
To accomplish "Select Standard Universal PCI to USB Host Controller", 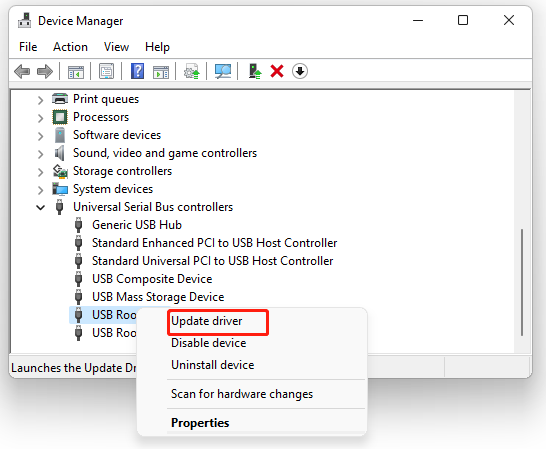I will [212, 261].
